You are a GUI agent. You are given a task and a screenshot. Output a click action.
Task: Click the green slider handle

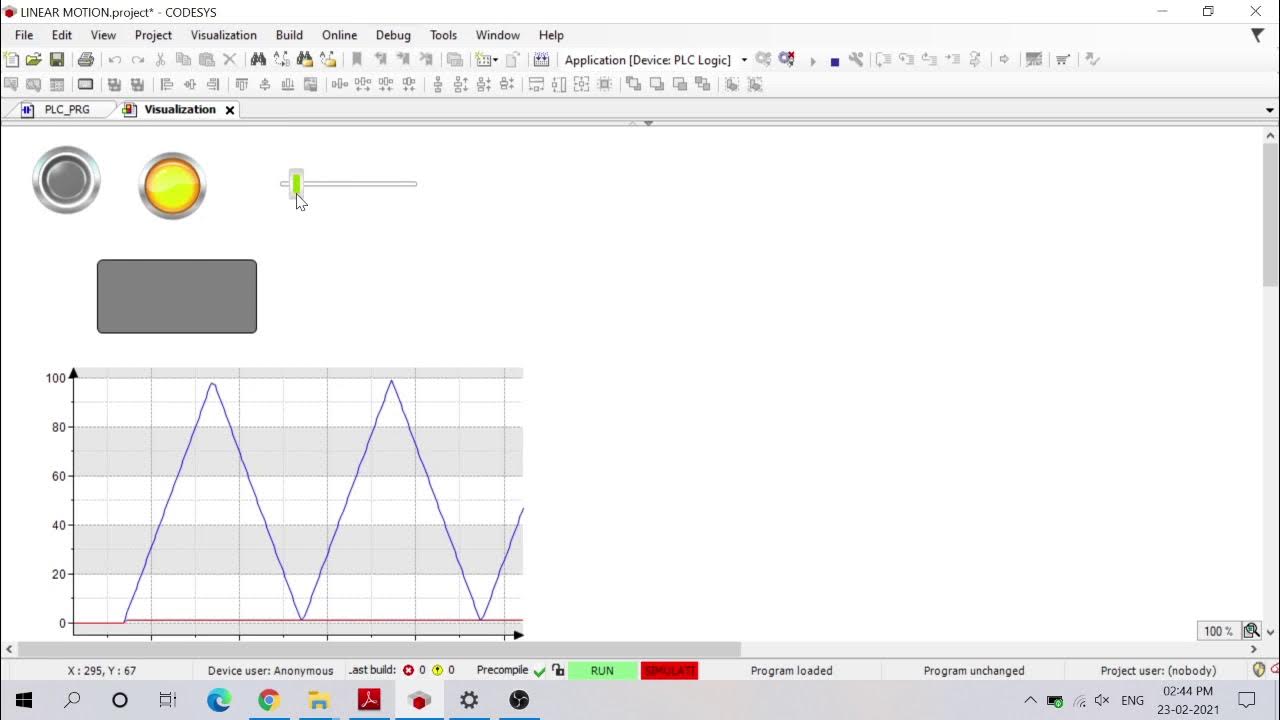pyautogui.click(x=296, y=183)
